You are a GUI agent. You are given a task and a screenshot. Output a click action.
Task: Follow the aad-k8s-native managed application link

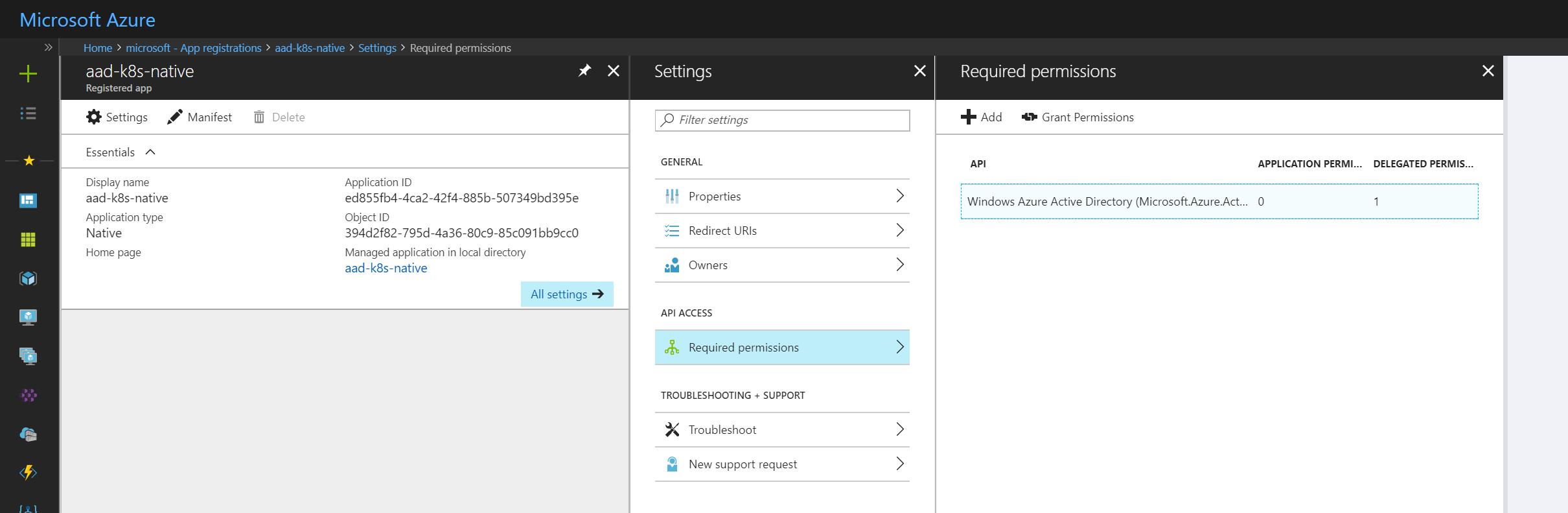pyautogui.click(x=386, y=268)
